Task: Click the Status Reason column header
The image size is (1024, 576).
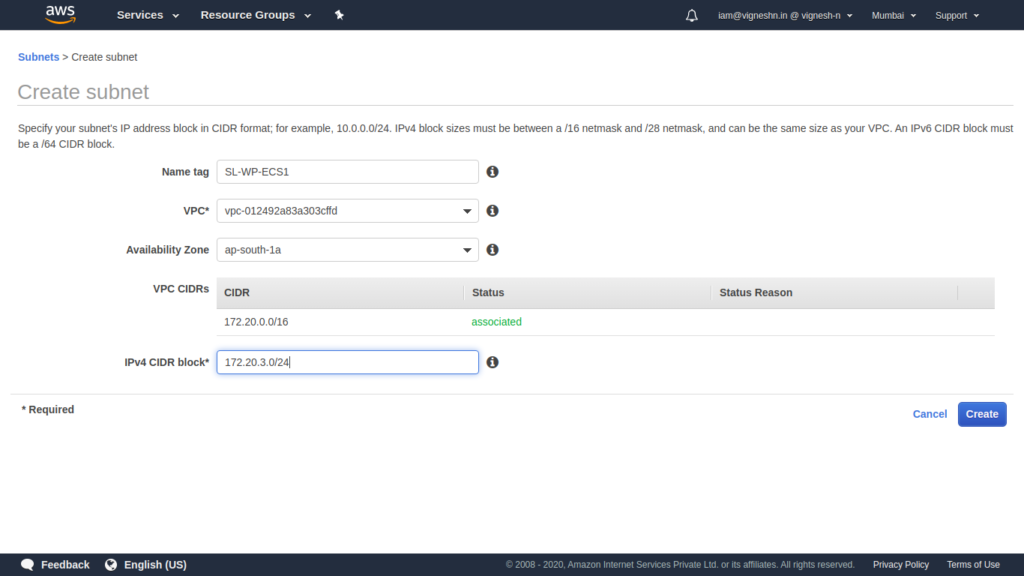Action: pyautogui.click(x=756, y=293)
